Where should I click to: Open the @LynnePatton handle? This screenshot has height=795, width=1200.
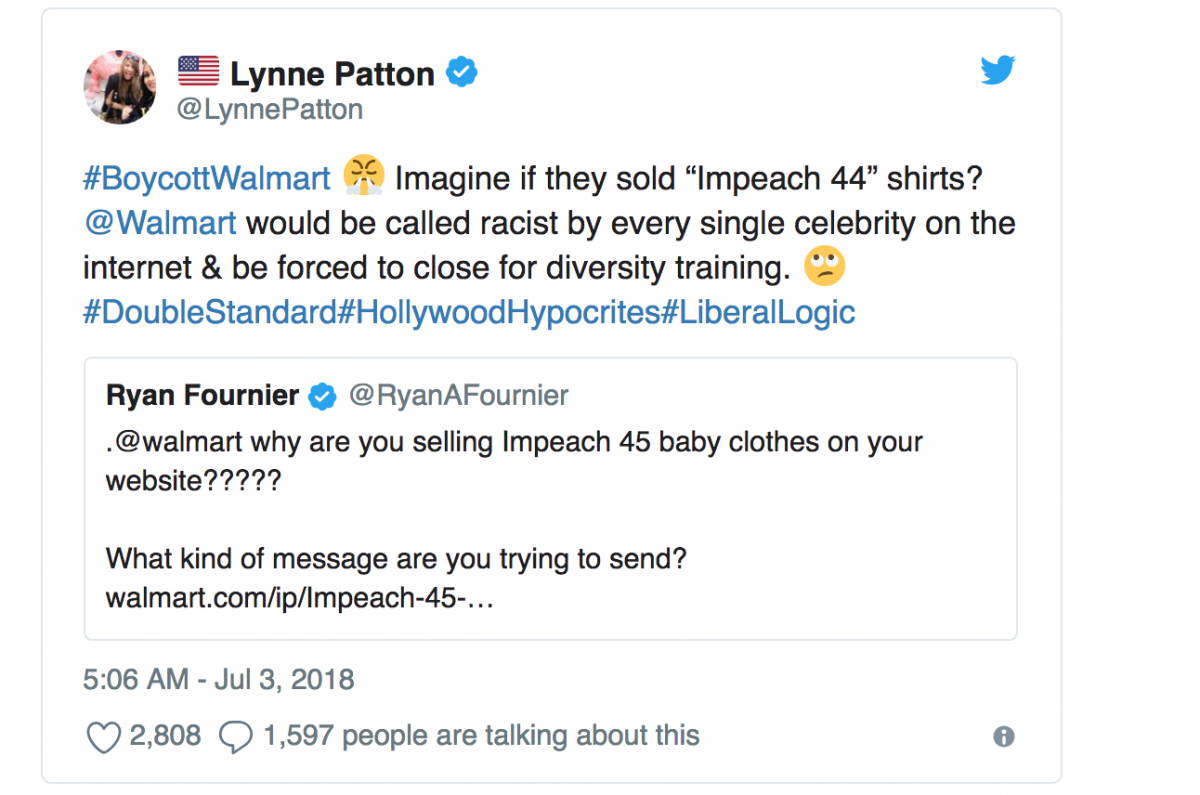pyautogui.click(x=269, y=110)
